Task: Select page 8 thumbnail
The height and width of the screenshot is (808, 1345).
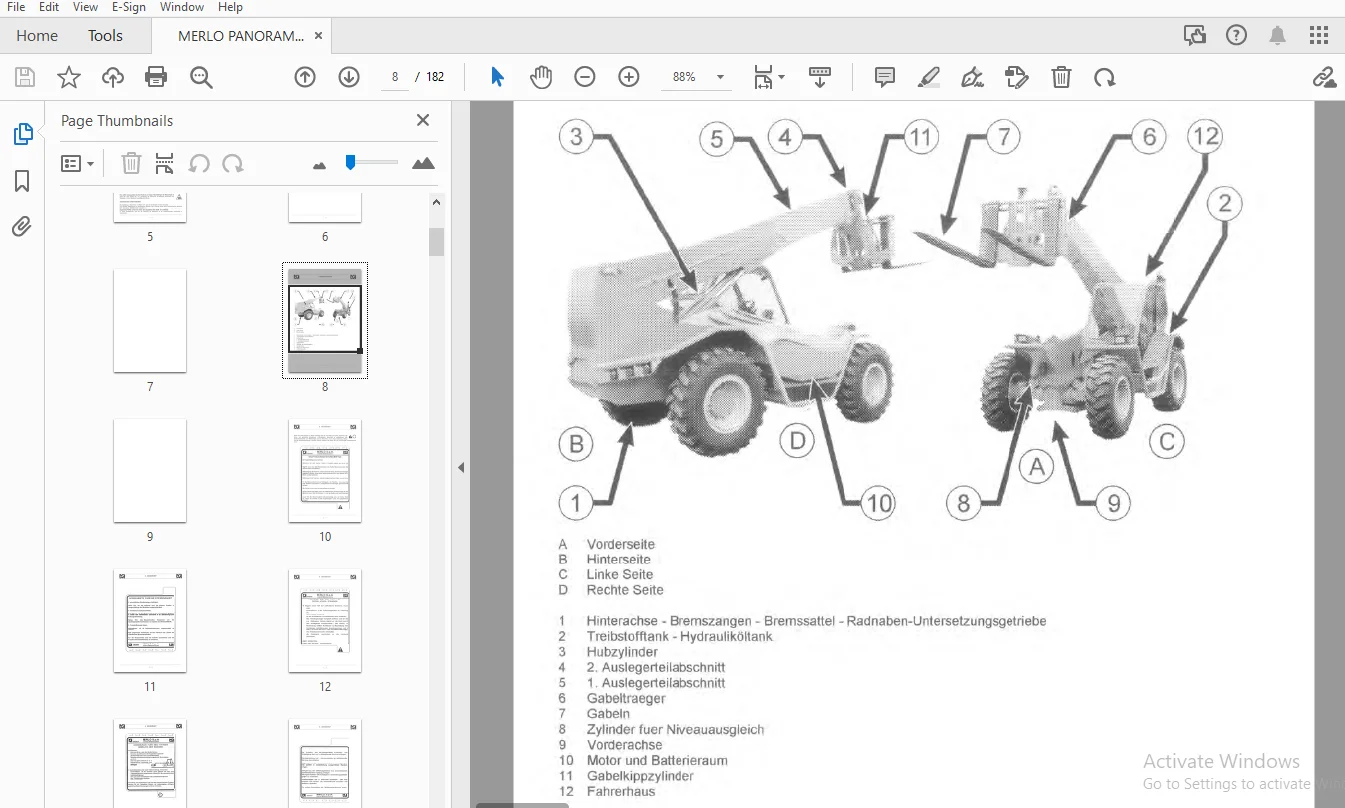Action: pyautogui.click(x=325, y=320)
